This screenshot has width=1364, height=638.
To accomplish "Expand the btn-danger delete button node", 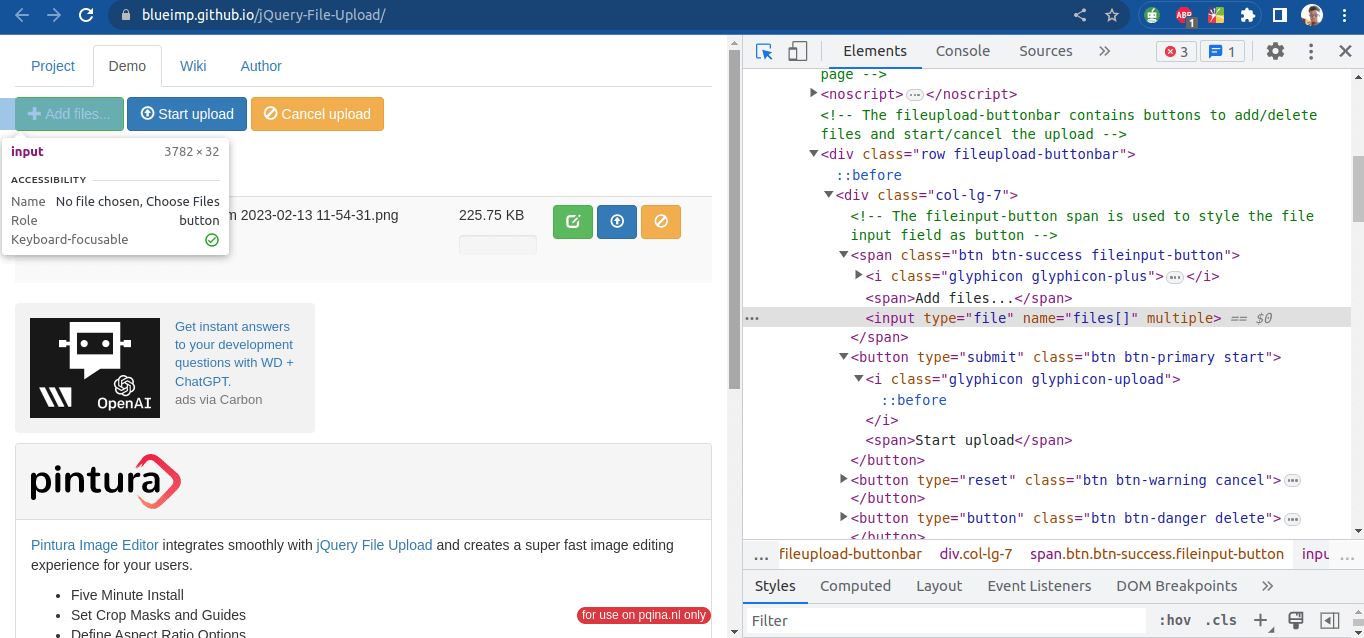I will coord(844,518).
